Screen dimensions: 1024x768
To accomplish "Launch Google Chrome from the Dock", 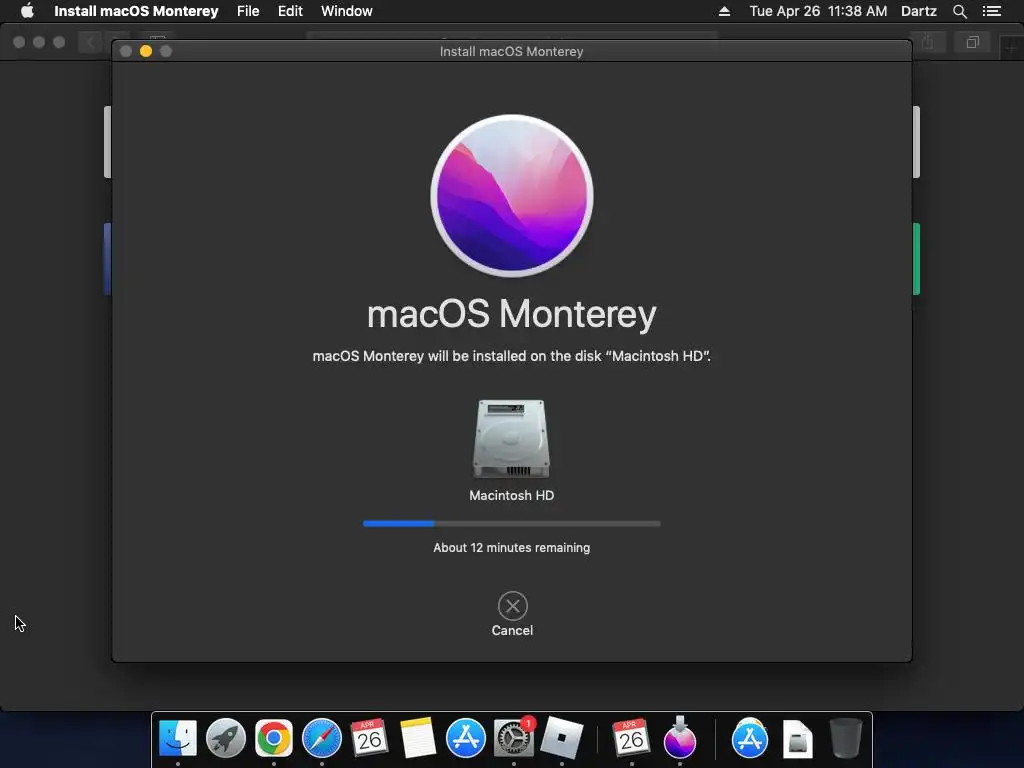I will pyautogui.click(x=274, y=738).
